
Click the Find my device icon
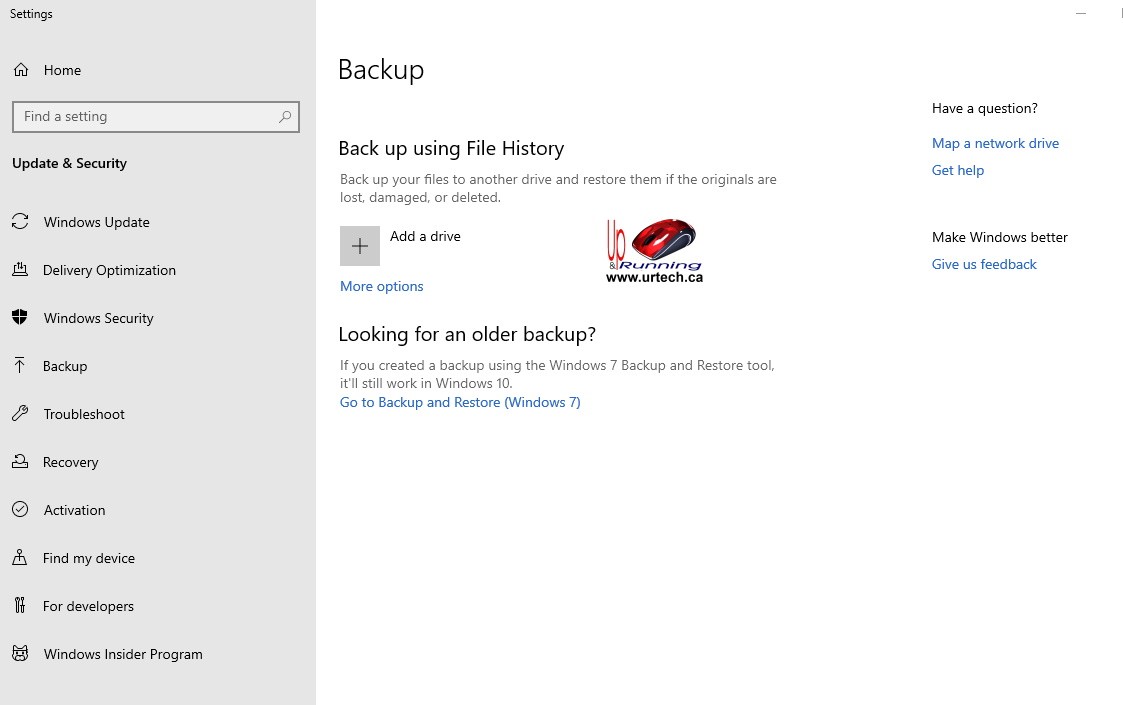pos(20,558)
